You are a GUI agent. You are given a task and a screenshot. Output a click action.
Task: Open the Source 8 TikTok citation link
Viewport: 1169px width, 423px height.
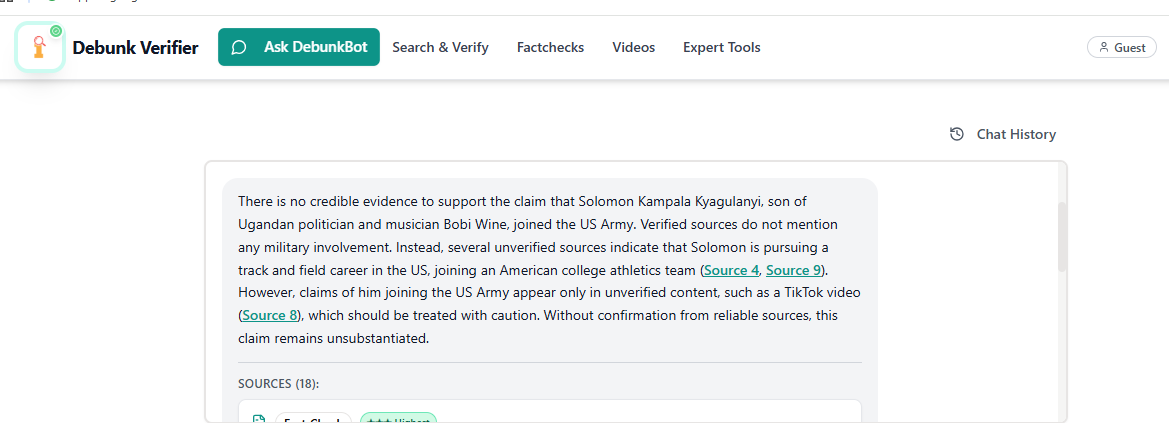(x=270, y=315)
